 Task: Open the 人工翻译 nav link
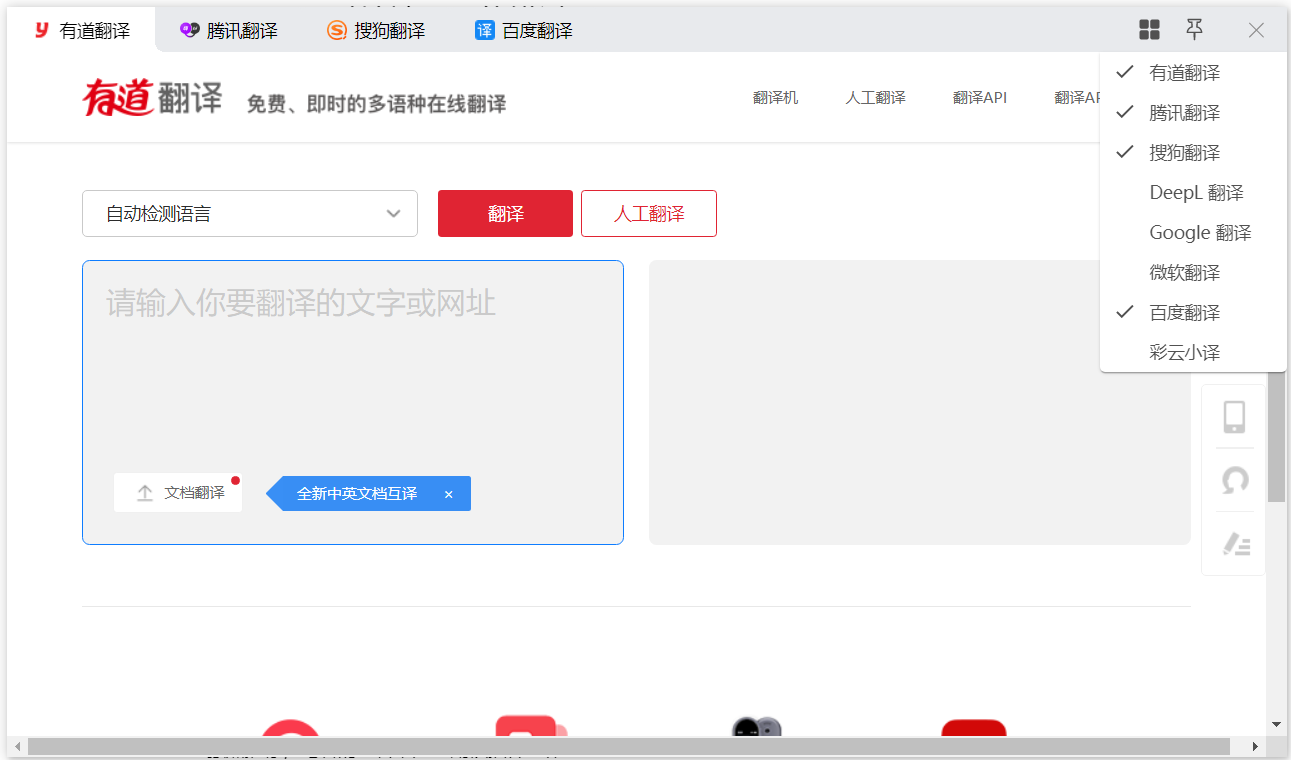(876, 97)
